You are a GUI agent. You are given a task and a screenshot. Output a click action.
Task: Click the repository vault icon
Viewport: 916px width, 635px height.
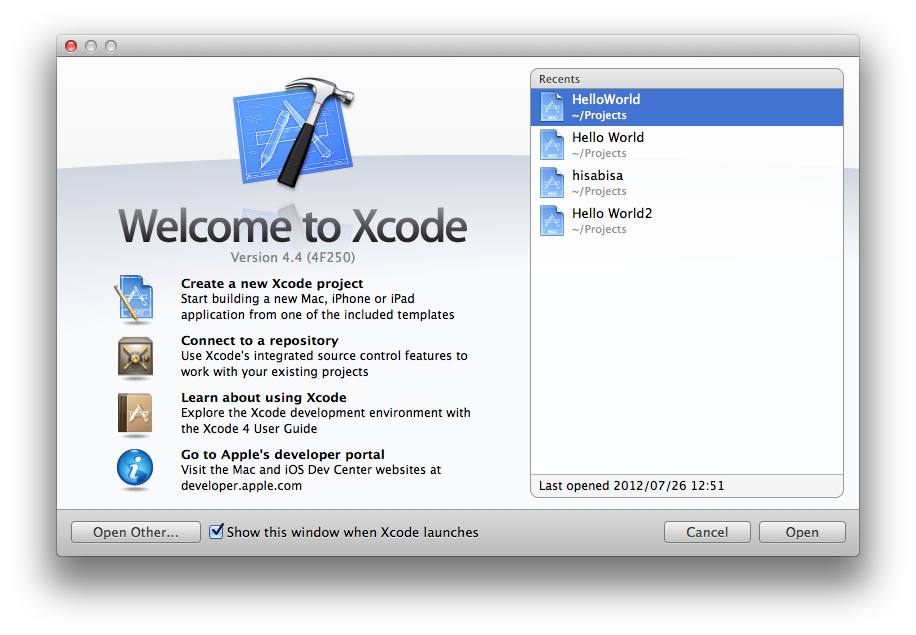[x=135, y=356]
